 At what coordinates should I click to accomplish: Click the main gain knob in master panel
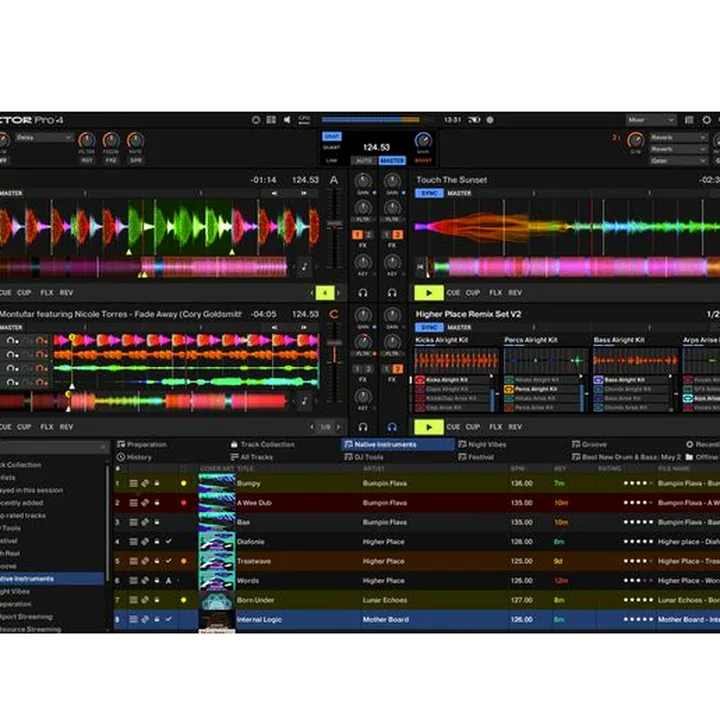pos(423,140)
